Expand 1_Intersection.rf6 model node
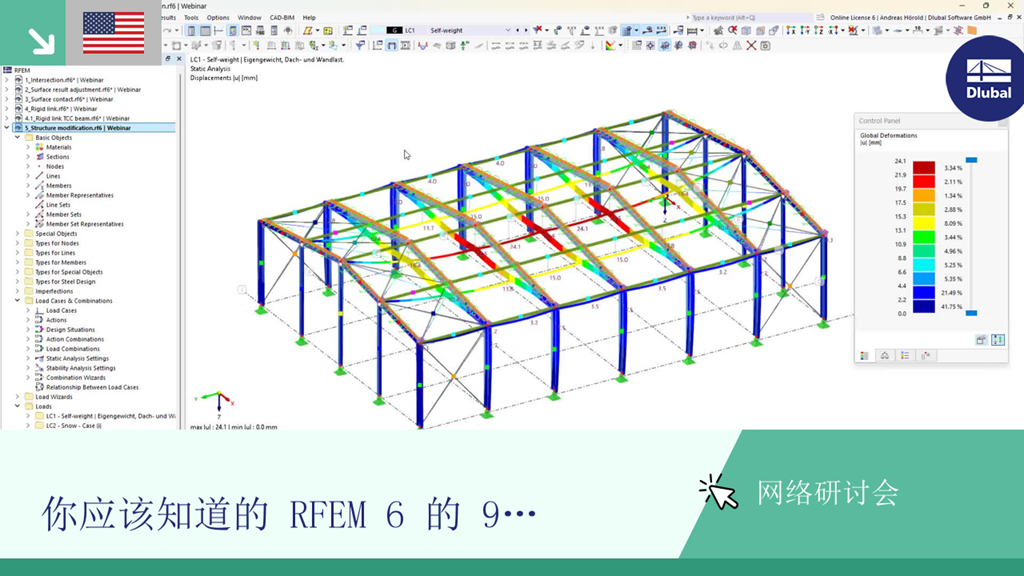This screenshot has height=576, width=1024. (7, 80)
